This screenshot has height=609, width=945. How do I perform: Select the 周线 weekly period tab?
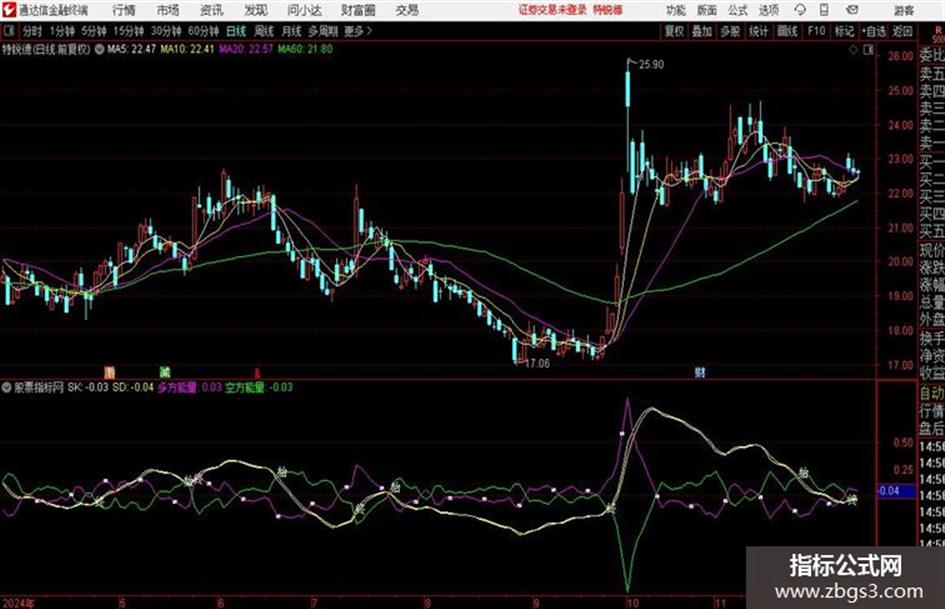tap(264, 31)
